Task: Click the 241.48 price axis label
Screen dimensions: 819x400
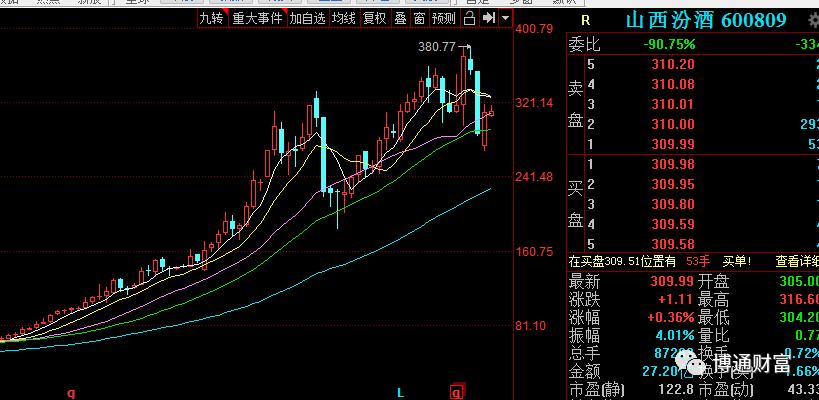Action: tap(534, 177)
